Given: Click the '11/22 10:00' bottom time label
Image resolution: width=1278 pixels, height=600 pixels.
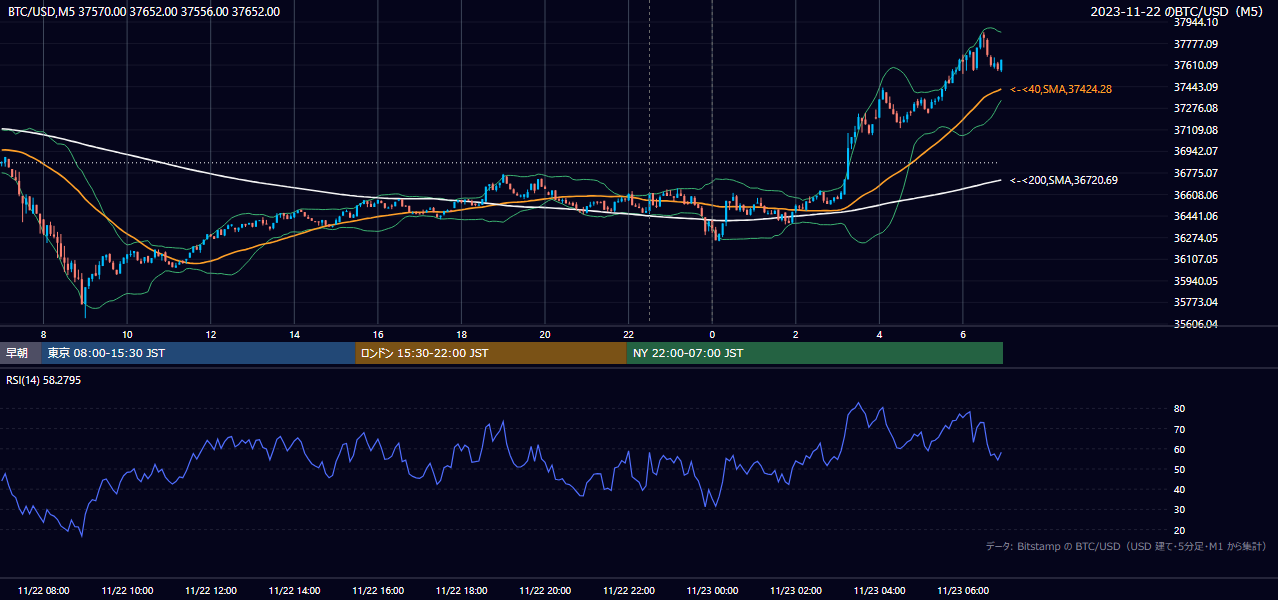Looking at the screenshot, I should click(x=127, y=591).
